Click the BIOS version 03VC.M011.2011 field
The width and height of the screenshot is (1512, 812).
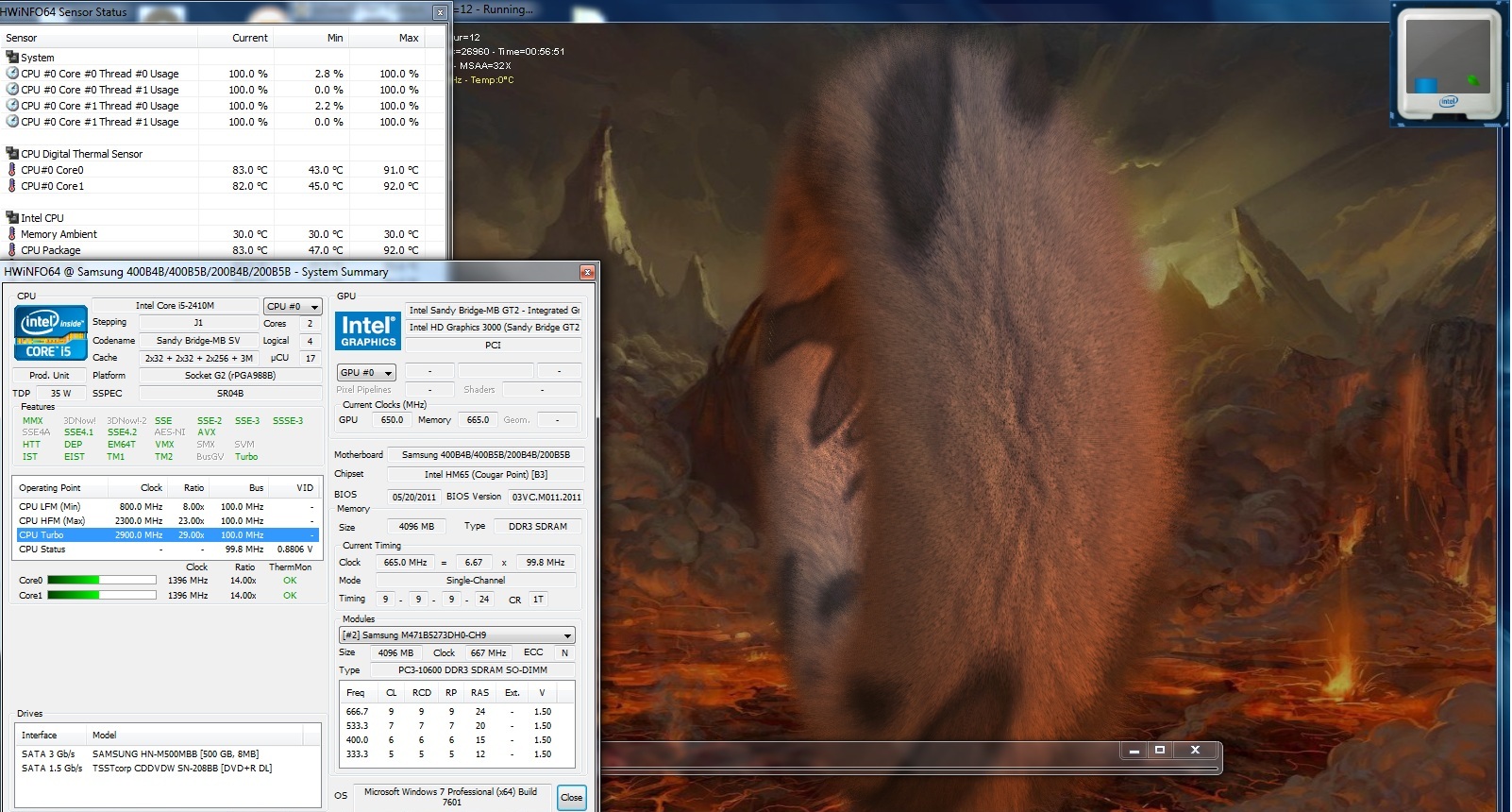point(546,497)
